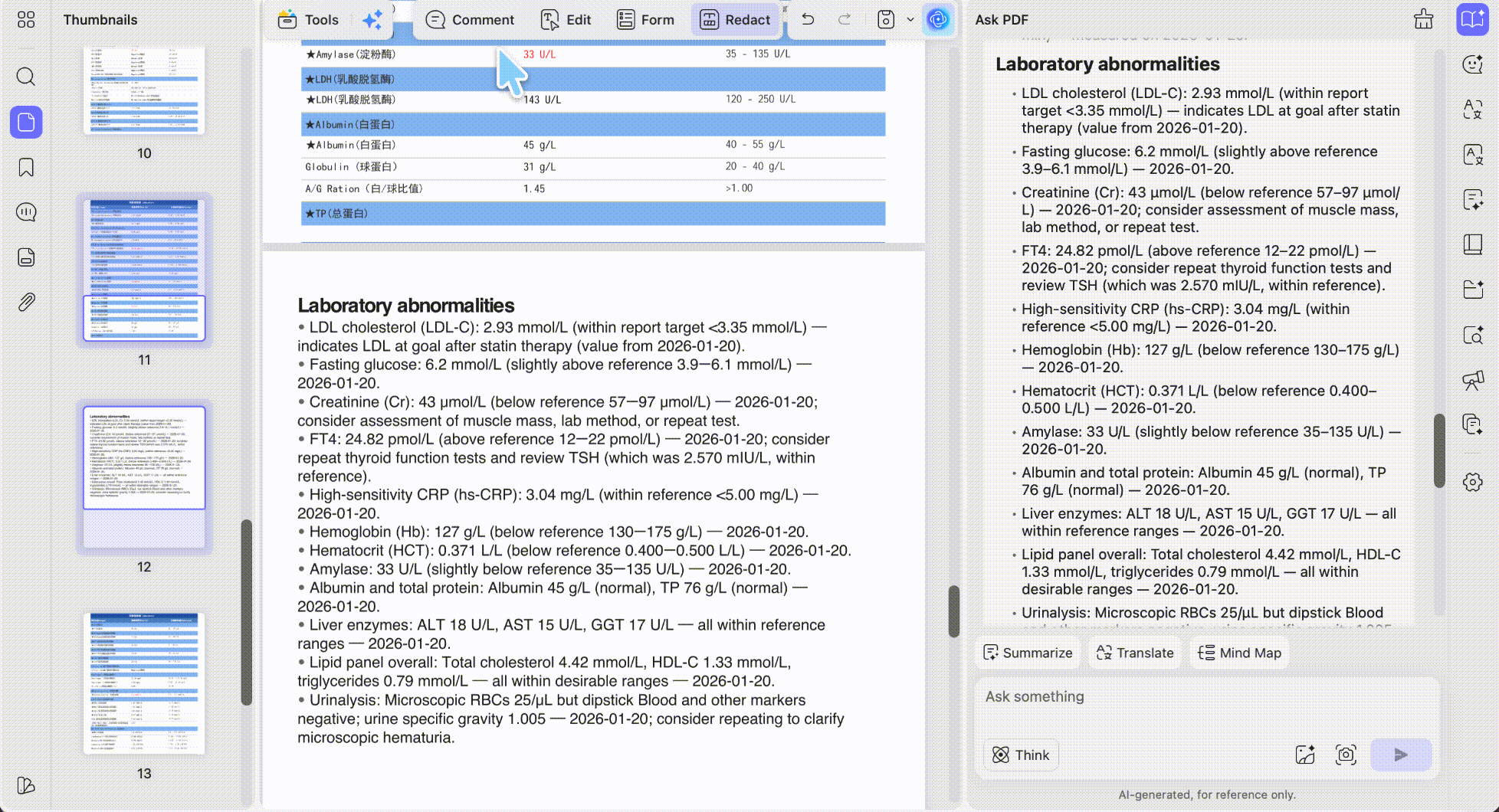Switch to Redact mode

(x=735, y=20)
